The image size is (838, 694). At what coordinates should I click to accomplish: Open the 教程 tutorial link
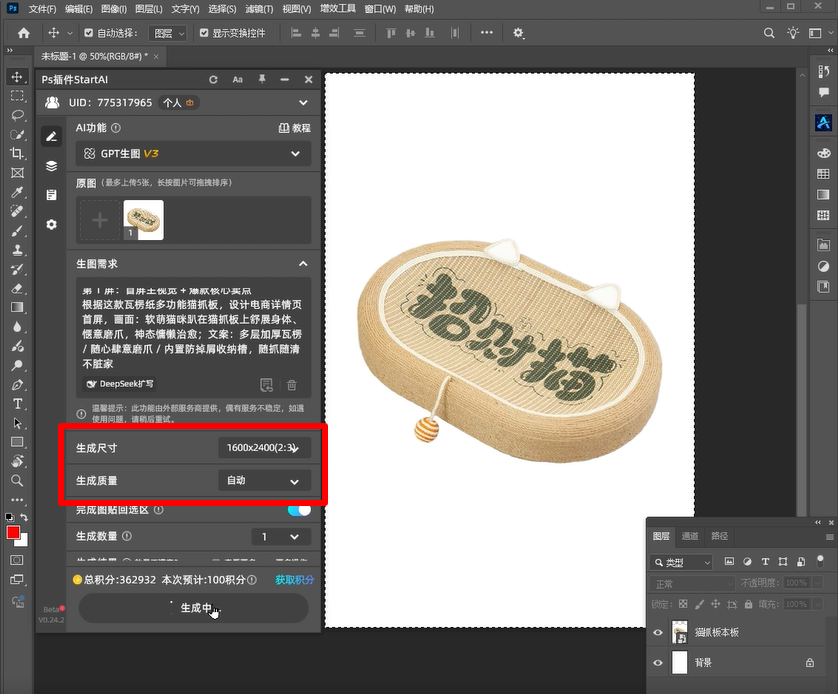(295, 128)
